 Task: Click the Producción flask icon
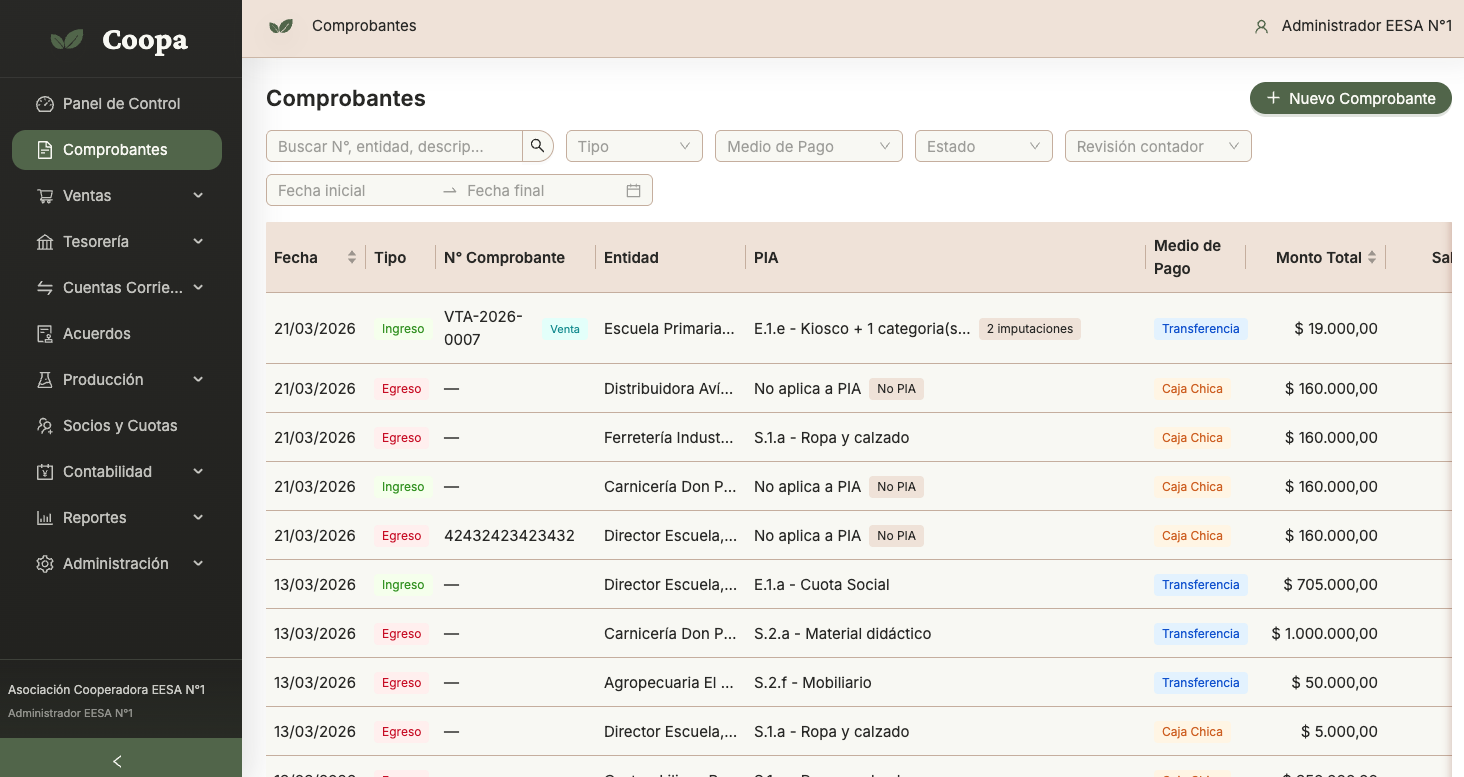pos(45,380)
